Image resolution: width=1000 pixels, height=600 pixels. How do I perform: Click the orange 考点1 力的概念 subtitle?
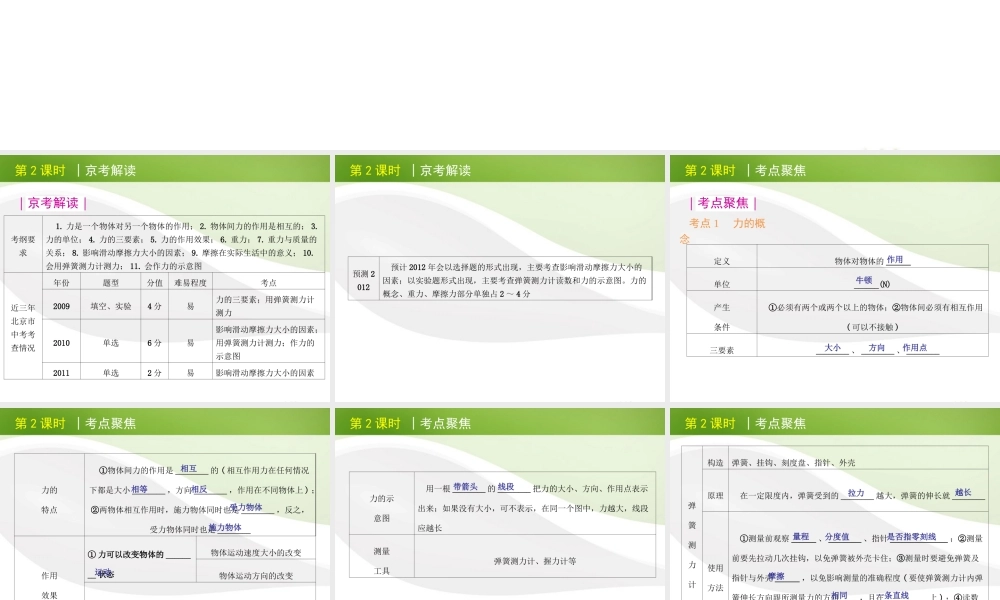click(x=723, y=230)
